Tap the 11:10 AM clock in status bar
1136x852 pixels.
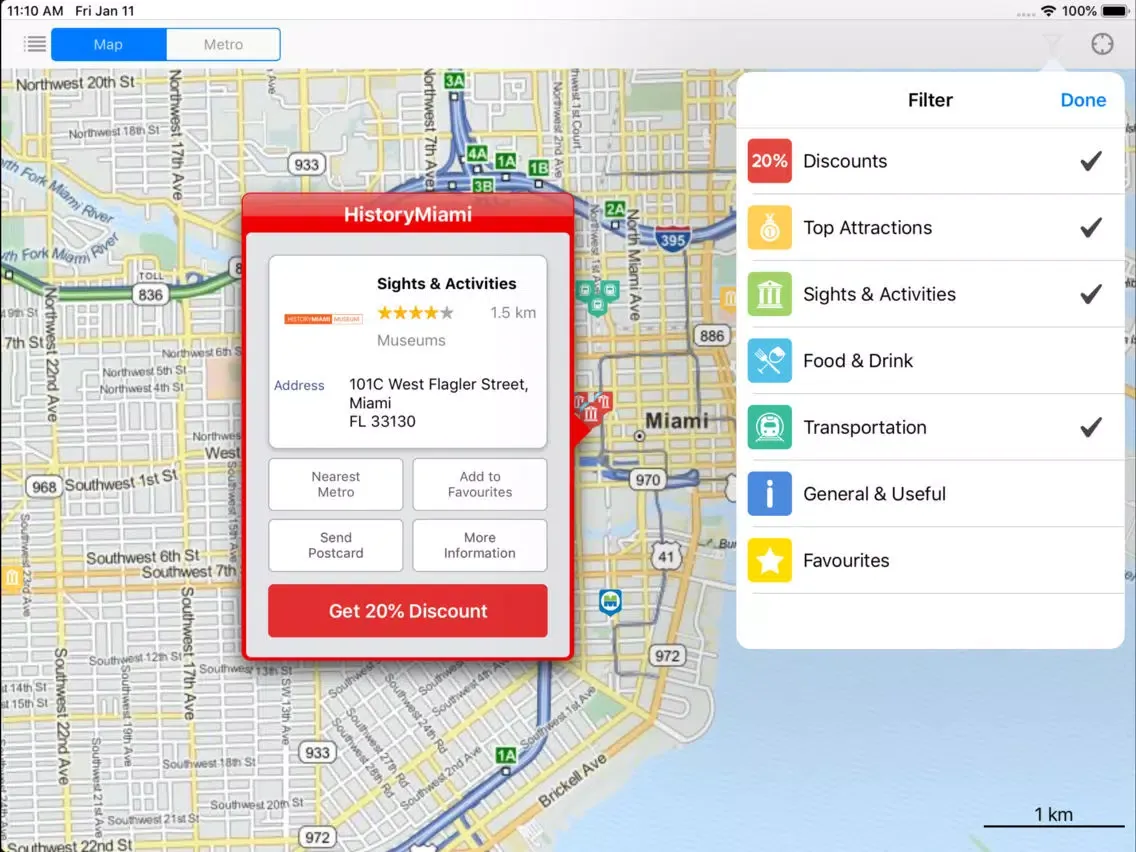tap(35, 11)
